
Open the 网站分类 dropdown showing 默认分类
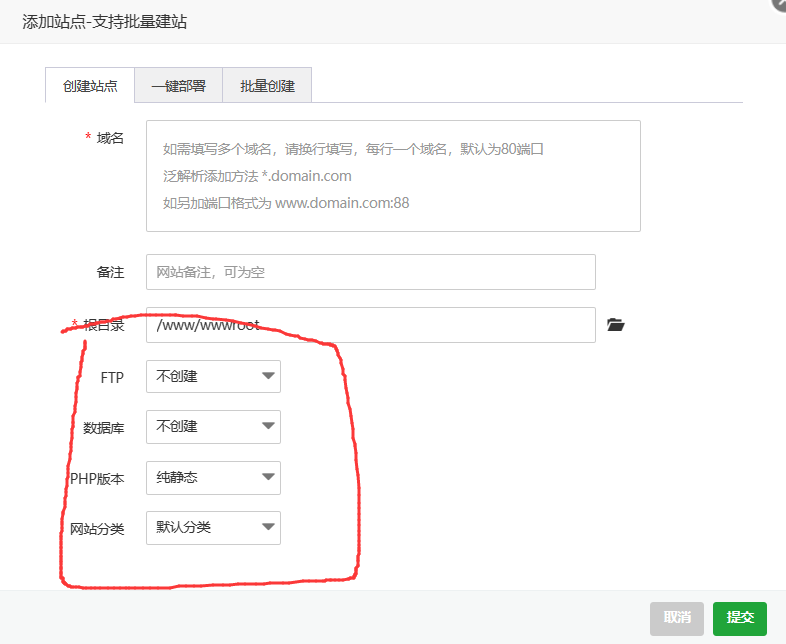pos(213,528)
